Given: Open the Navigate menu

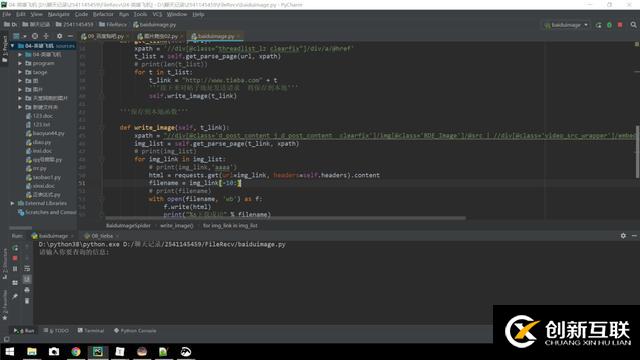Looking at the screenshot, I should [58, 14].
